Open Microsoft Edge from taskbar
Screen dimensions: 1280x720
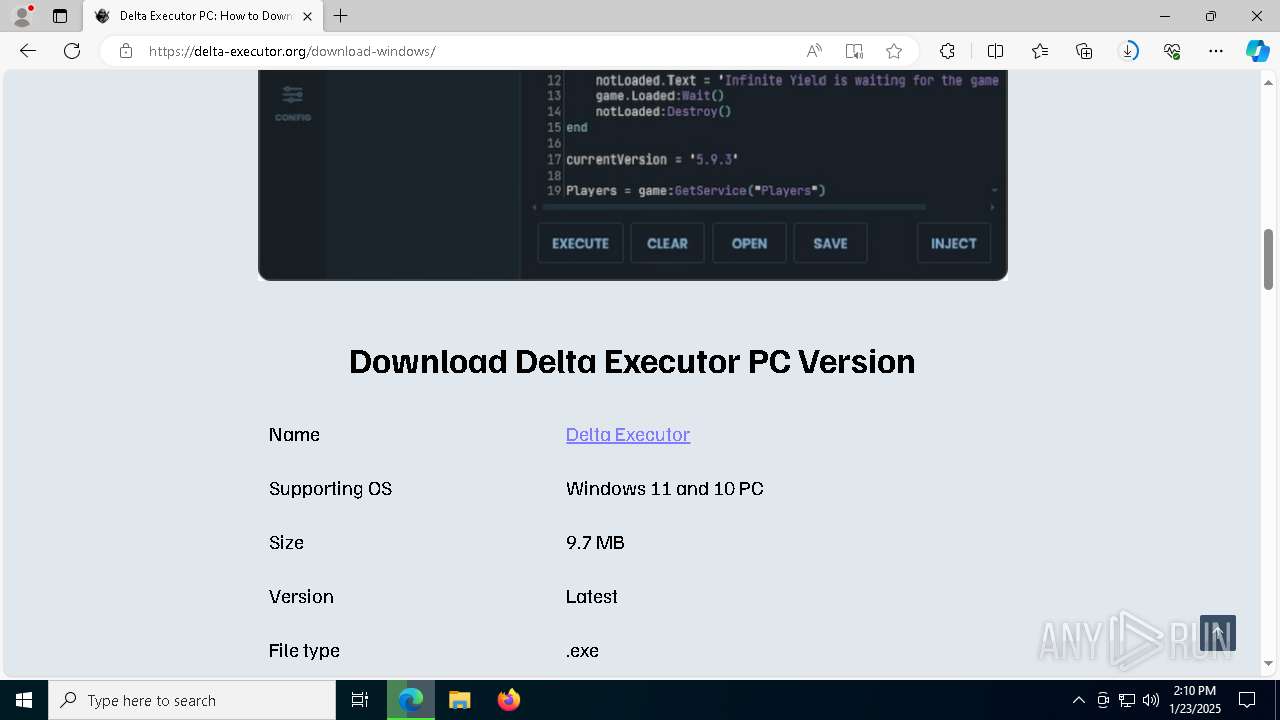click(x=411, y=700)
